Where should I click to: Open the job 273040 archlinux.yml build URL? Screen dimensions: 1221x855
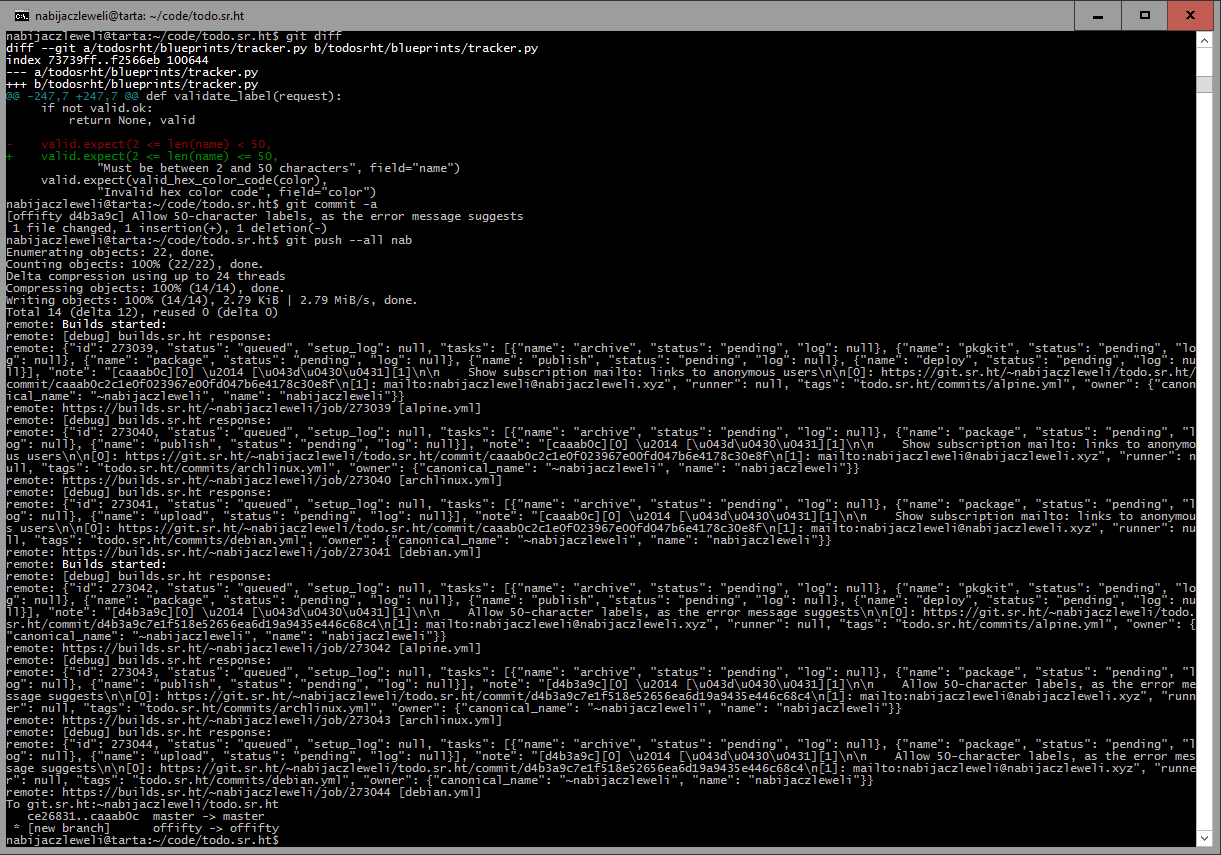[x=229, y=480]
